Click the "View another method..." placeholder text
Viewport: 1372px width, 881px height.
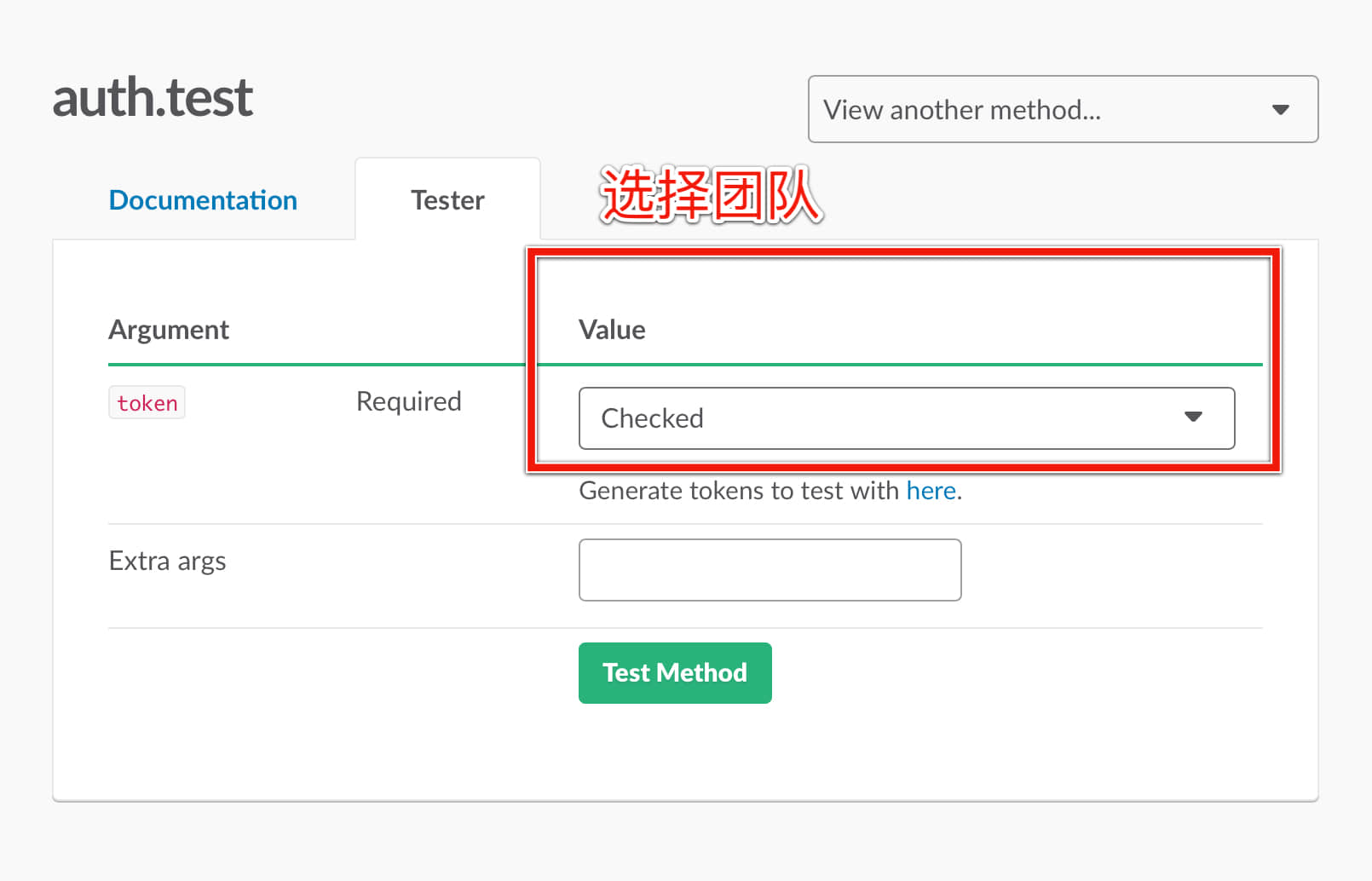point(961,110)
